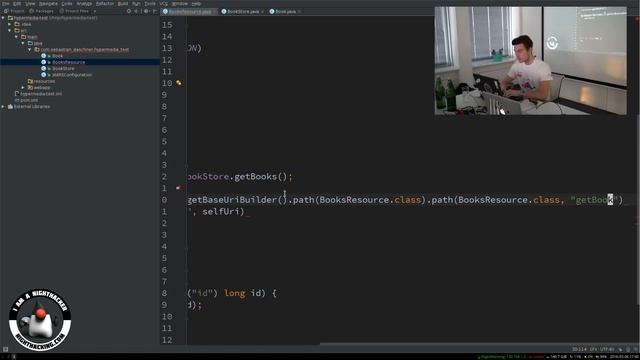Viewport: 640px width, 360px height.
Task: Open the File menu
Action: pos(6,4)
